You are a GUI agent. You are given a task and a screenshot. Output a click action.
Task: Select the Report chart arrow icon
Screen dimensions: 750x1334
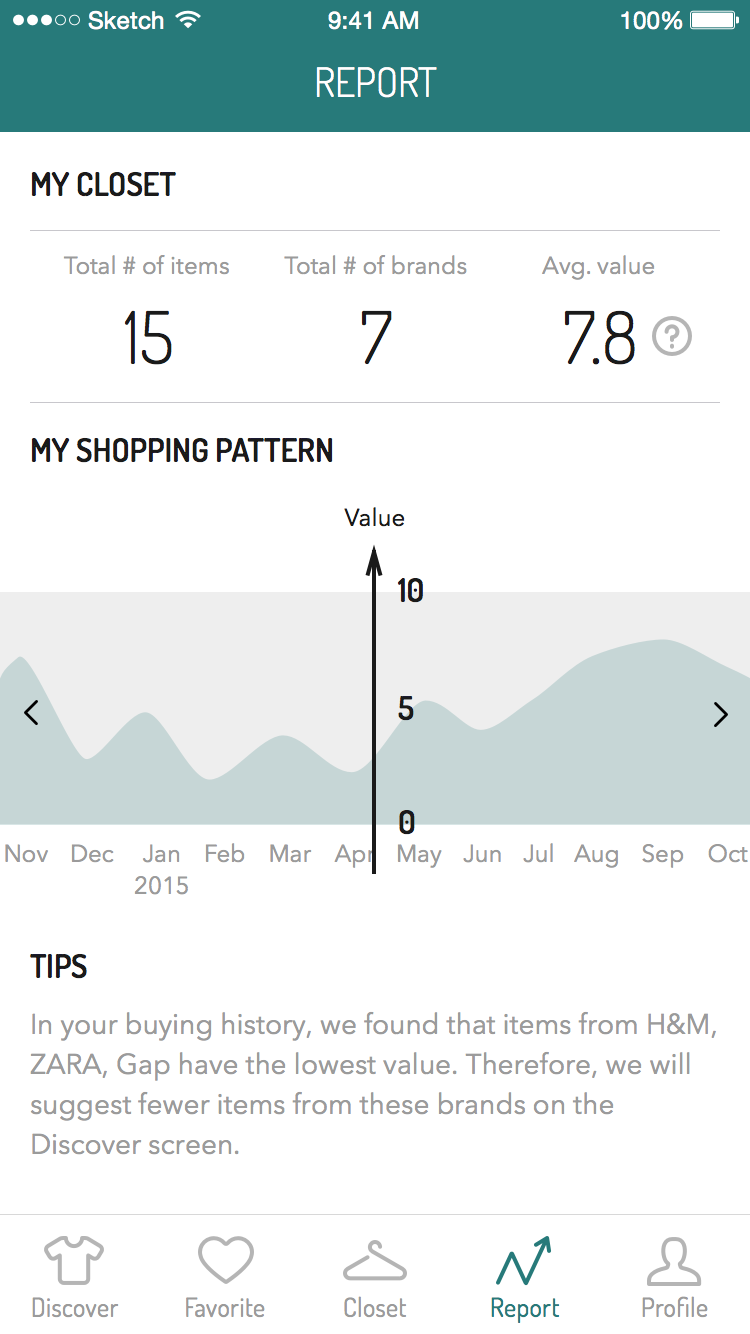[x=524, y=1260]
